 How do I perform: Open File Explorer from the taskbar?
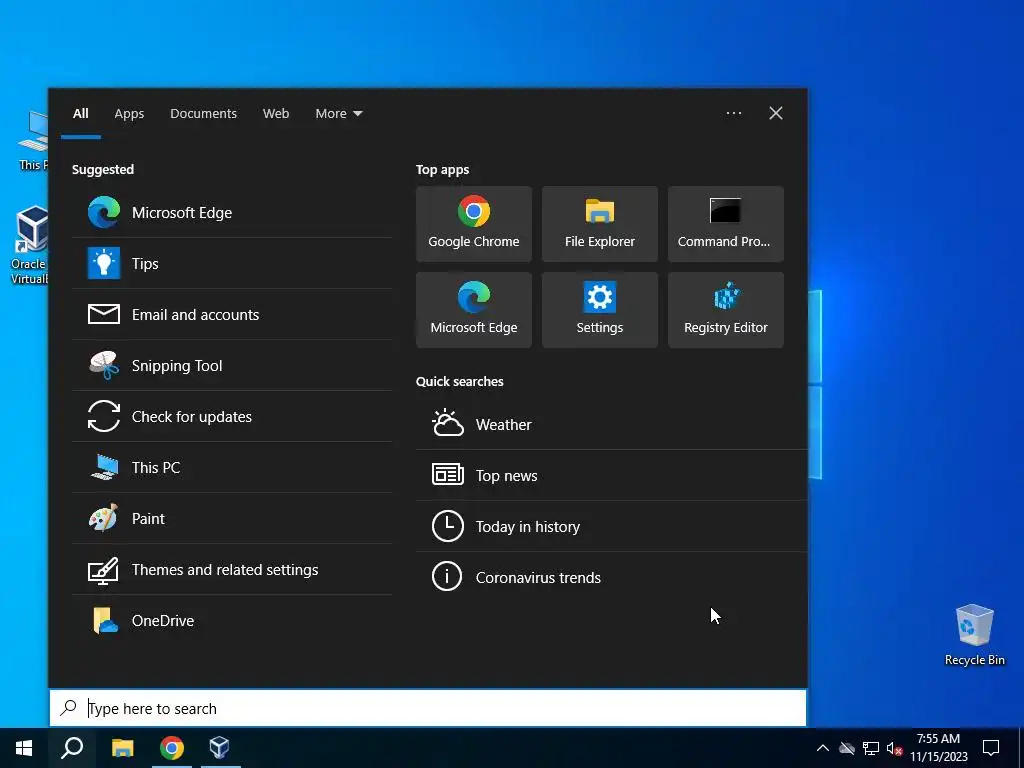(122, 748)
